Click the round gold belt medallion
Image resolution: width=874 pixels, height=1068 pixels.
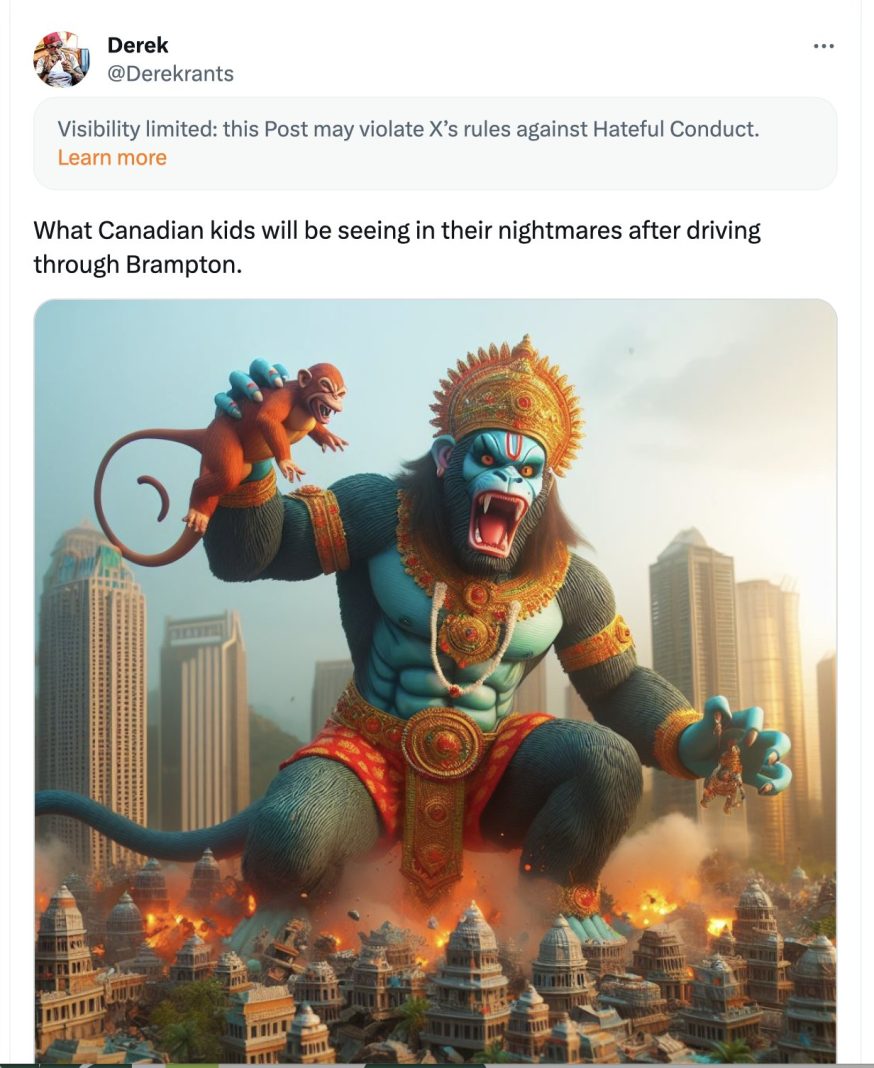click(441, 742)
